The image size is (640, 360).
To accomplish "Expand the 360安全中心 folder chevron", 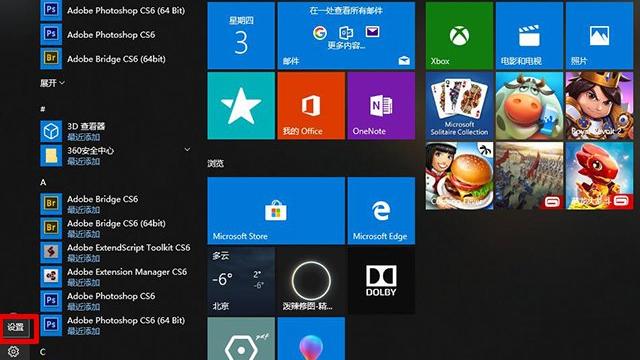I will pos(187,150).
